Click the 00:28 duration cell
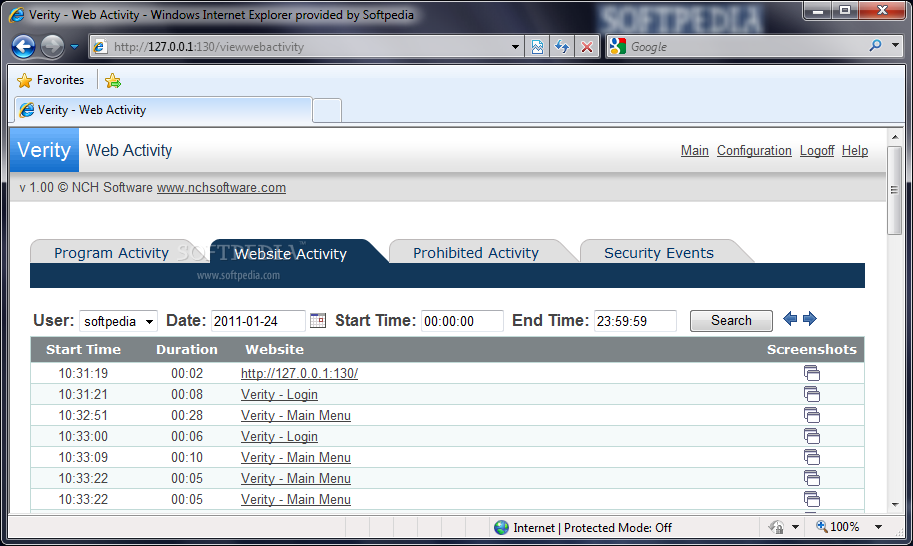 [187, 416]
